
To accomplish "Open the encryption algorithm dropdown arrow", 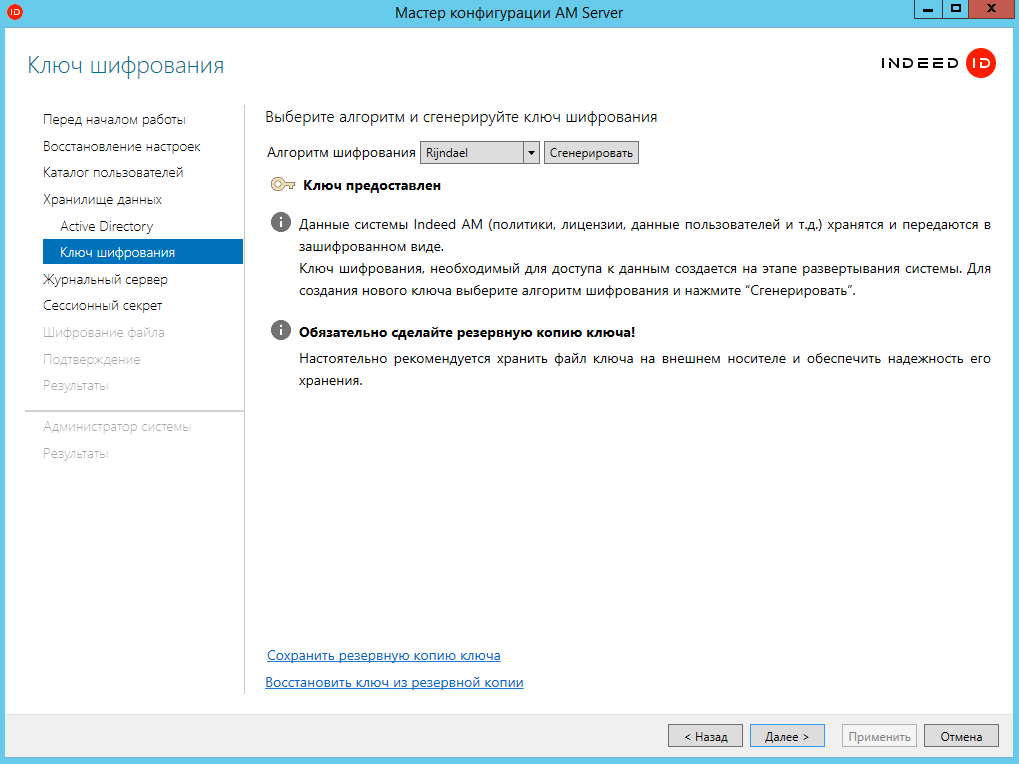I will point(531,153).
